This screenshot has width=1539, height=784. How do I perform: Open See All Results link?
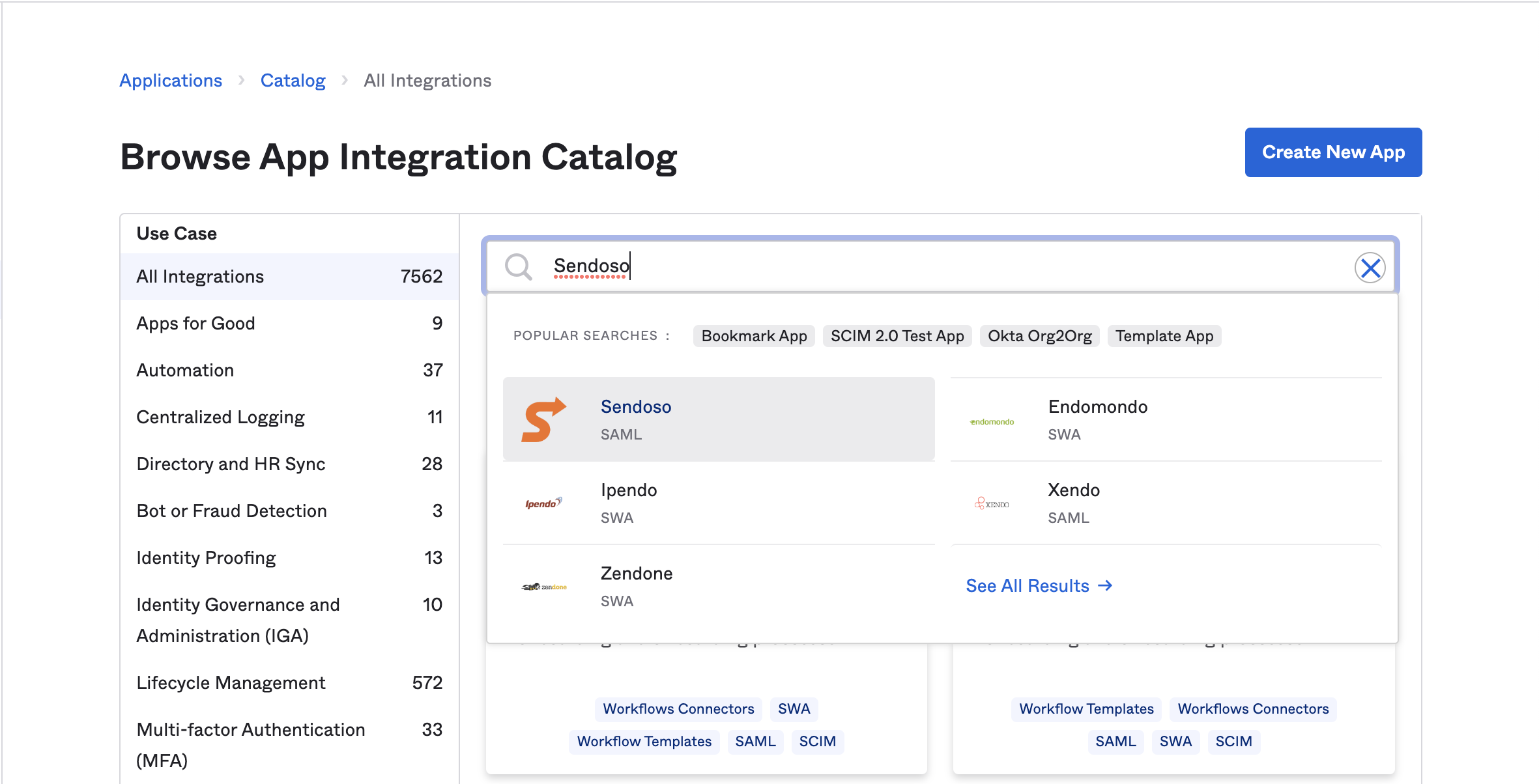point(1039,586)
